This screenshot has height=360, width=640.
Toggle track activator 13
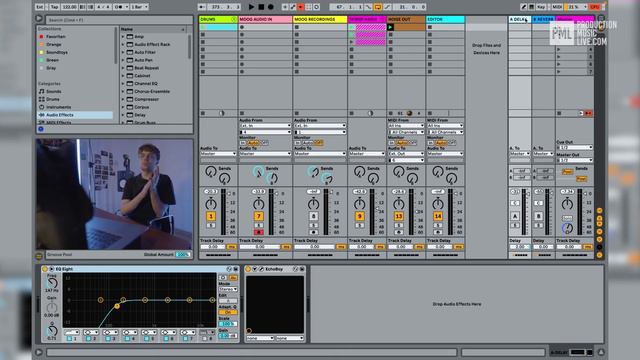click(x=398, y=216)
